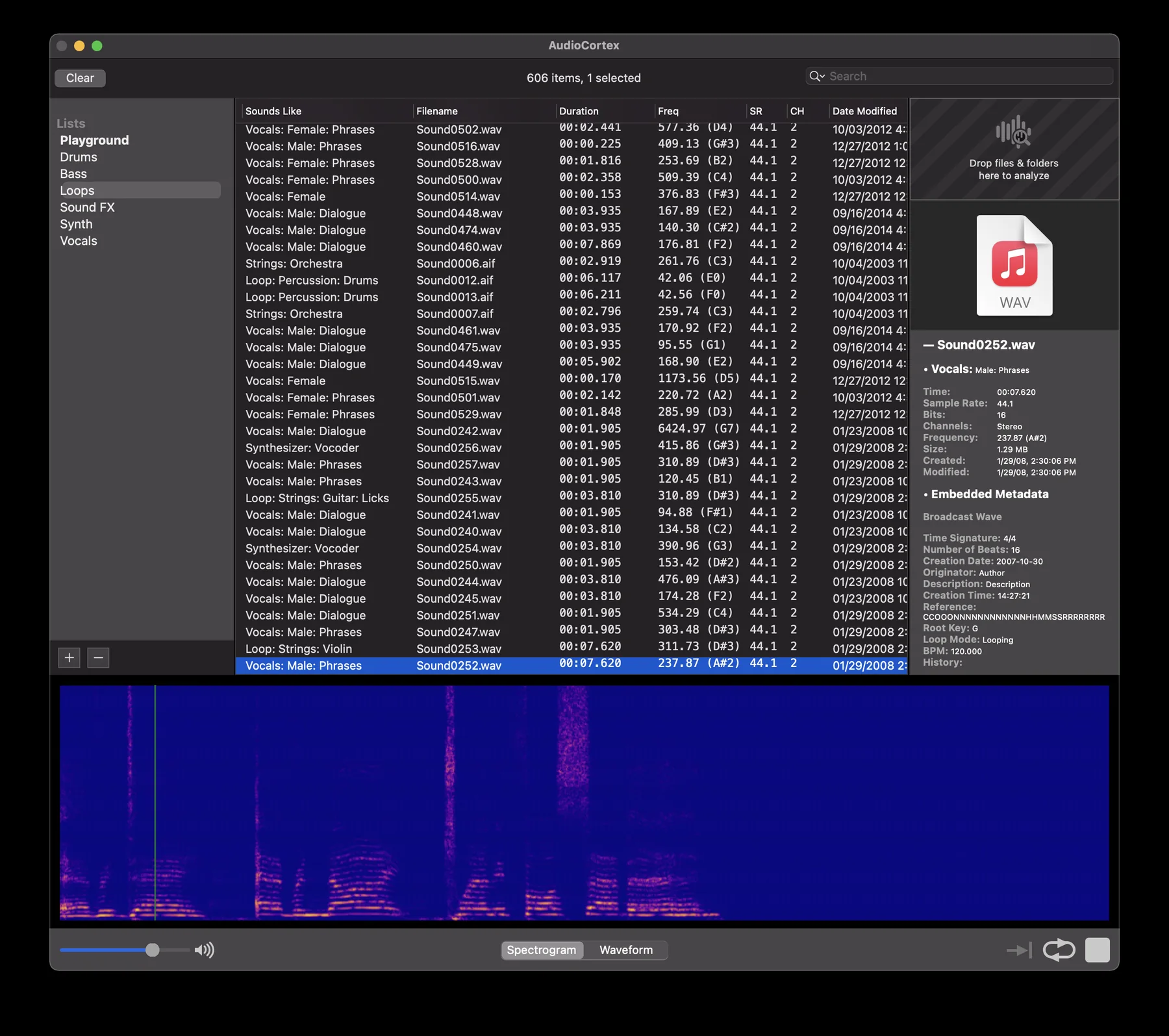Switch to the Waveform view
This screenshot has width=1169, height=1036.
click(x=626, y=950)
